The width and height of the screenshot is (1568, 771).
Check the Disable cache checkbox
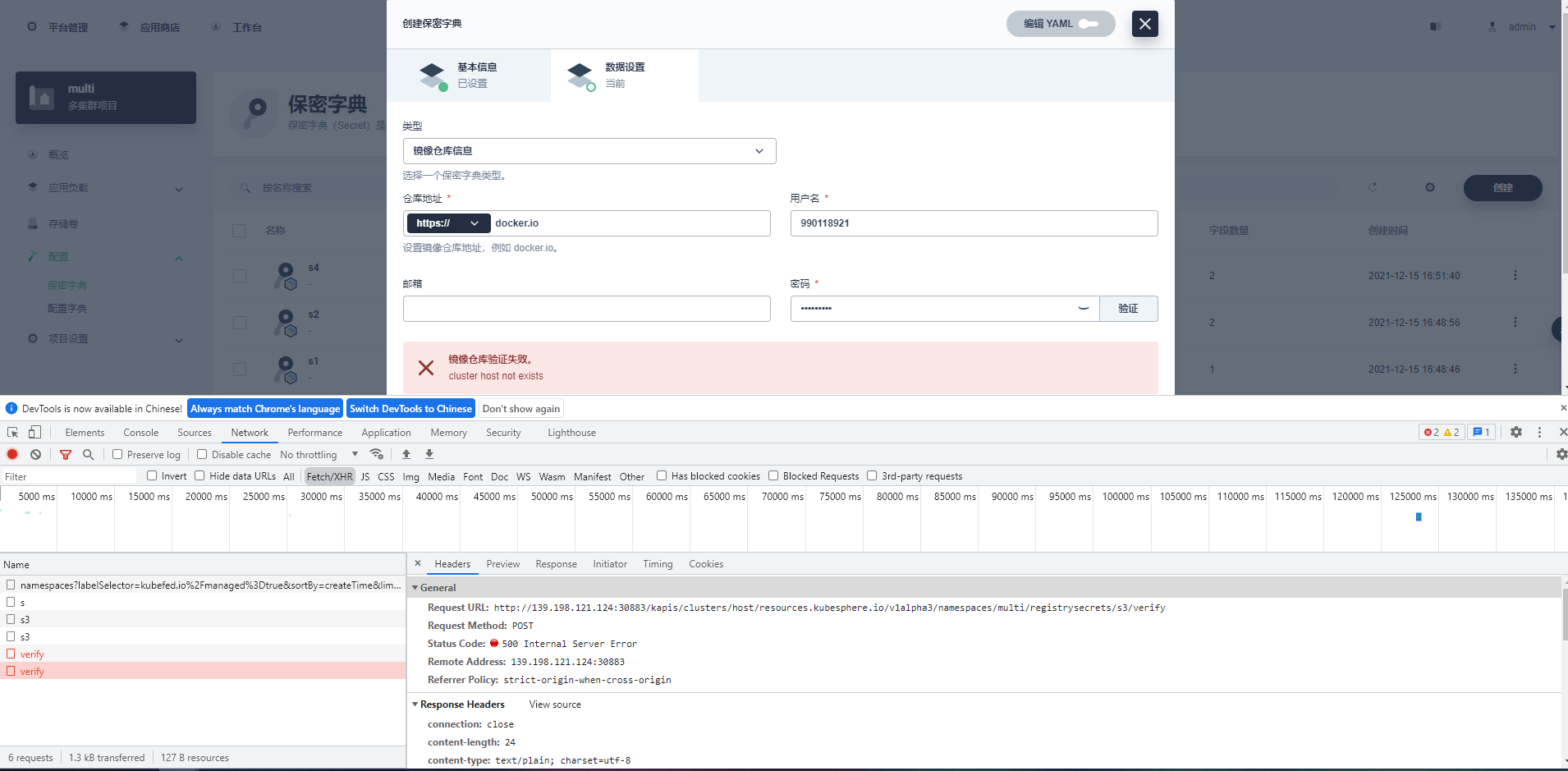click(x=201, y=454)
